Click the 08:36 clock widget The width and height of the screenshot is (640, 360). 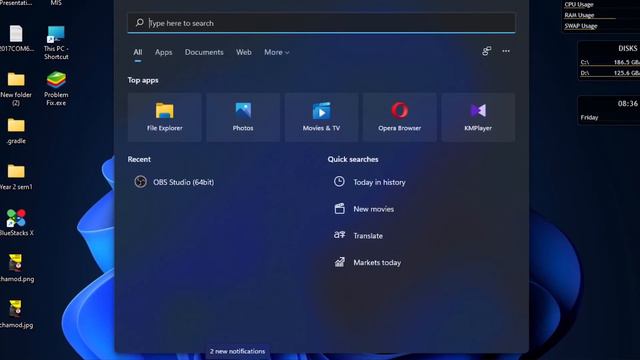(x=627, y=103)
